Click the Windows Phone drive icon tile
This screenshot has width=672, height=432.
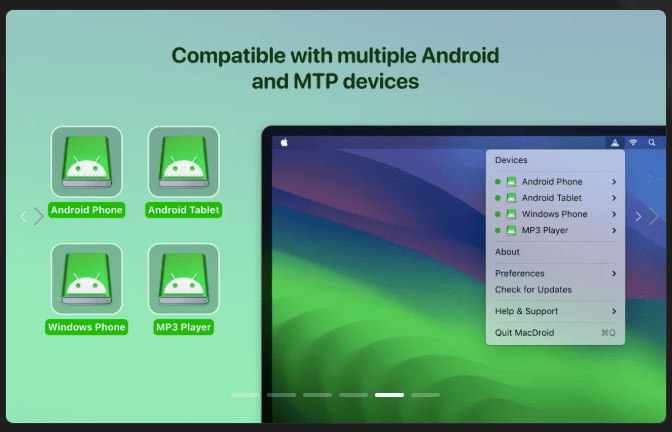pyautogui.click(x=87, y=279)
